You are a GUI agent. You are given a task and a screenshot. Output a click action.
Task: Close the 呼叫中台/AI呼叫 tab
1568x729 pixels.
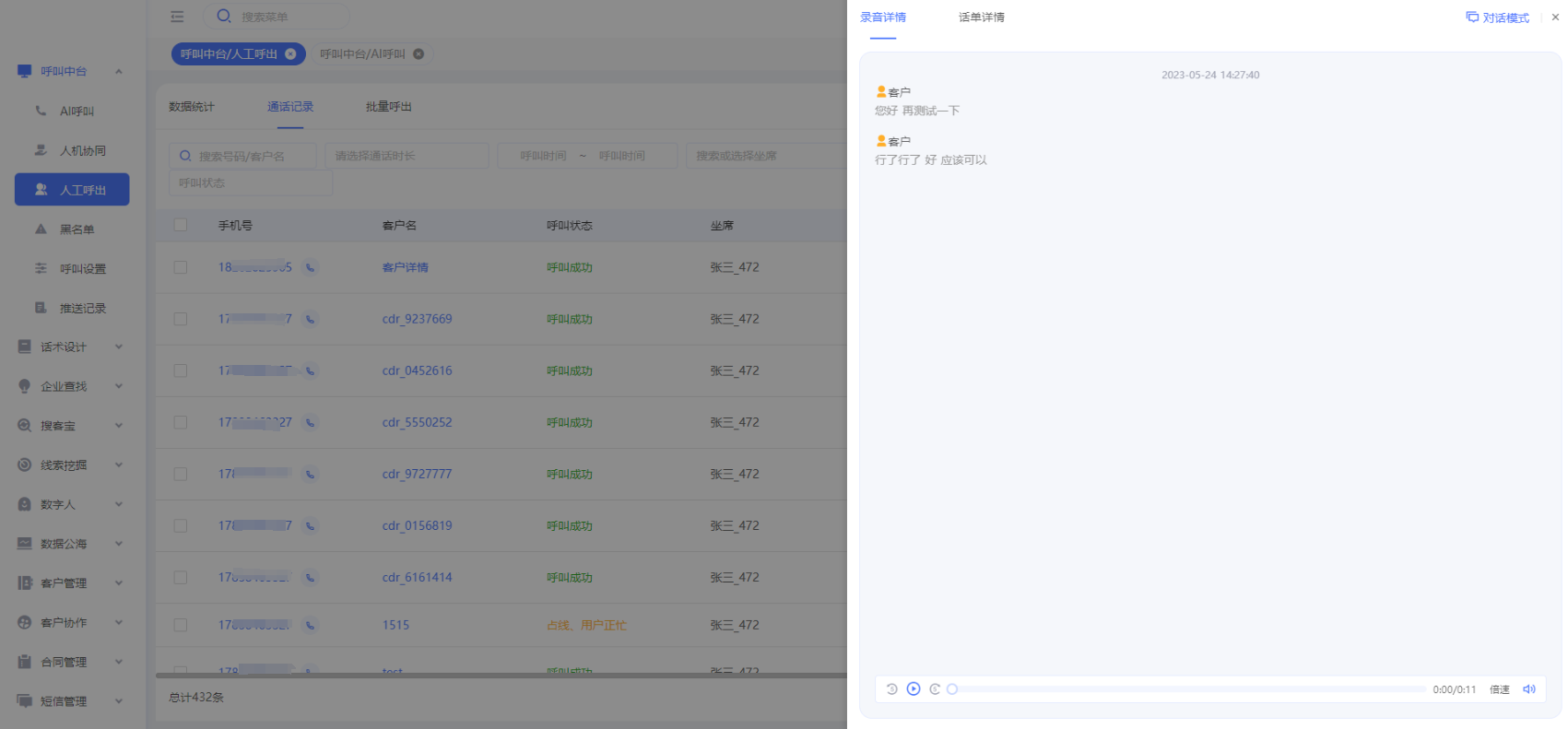coord(419,54)
